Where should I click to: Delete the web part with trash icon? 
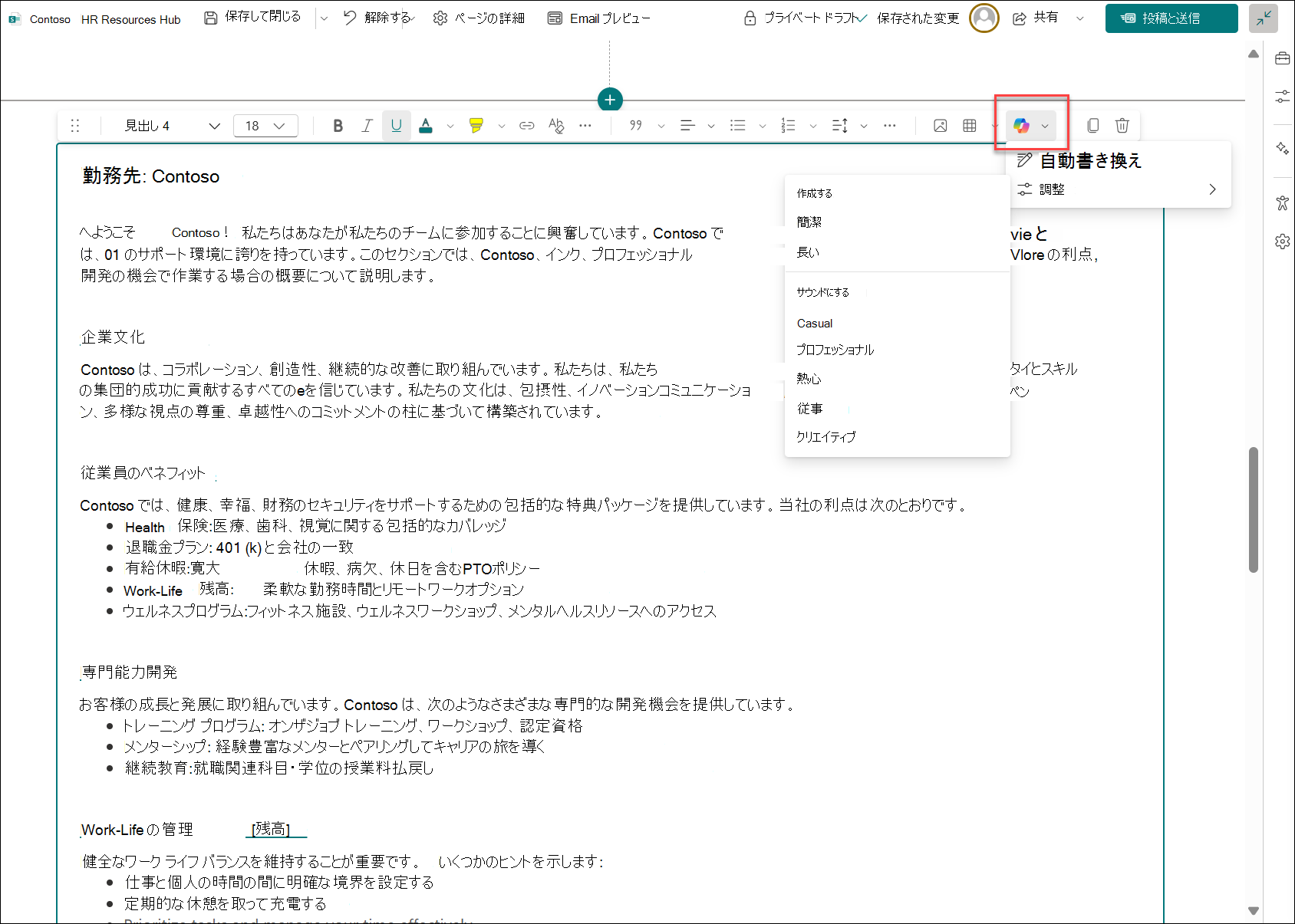pos(1122,126)
